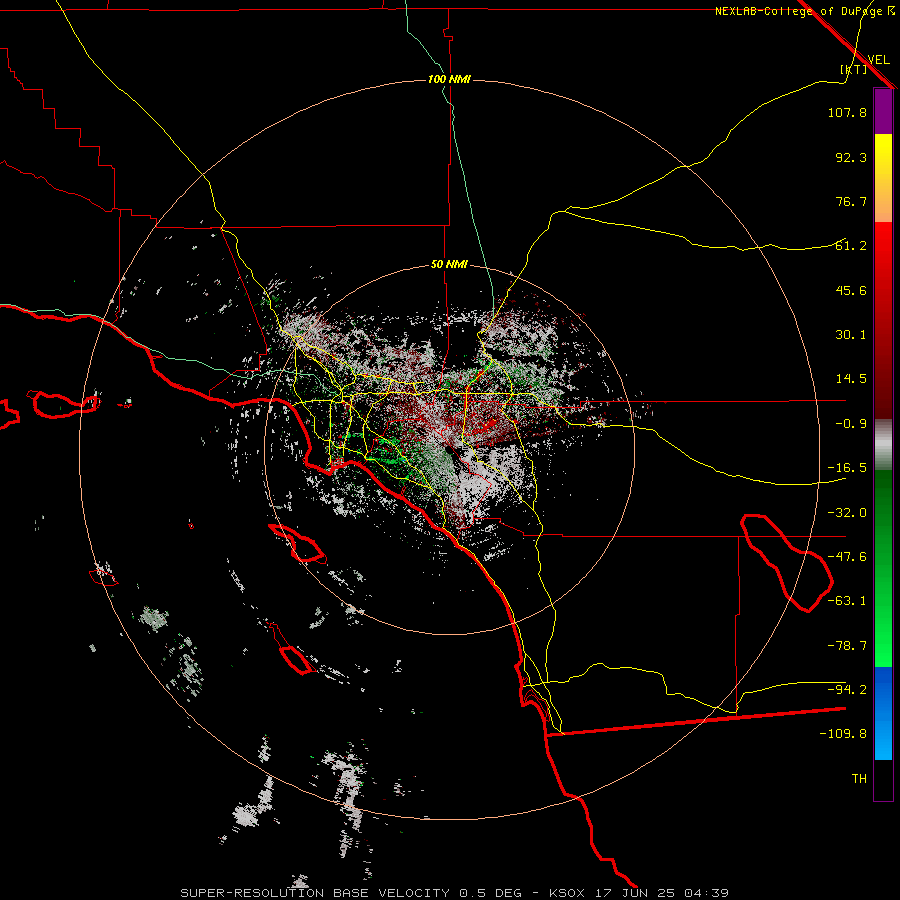Screen dimensions: 900x900
Task: Click the yellow-orange segment of the color bar
Action: click(883, 178)
